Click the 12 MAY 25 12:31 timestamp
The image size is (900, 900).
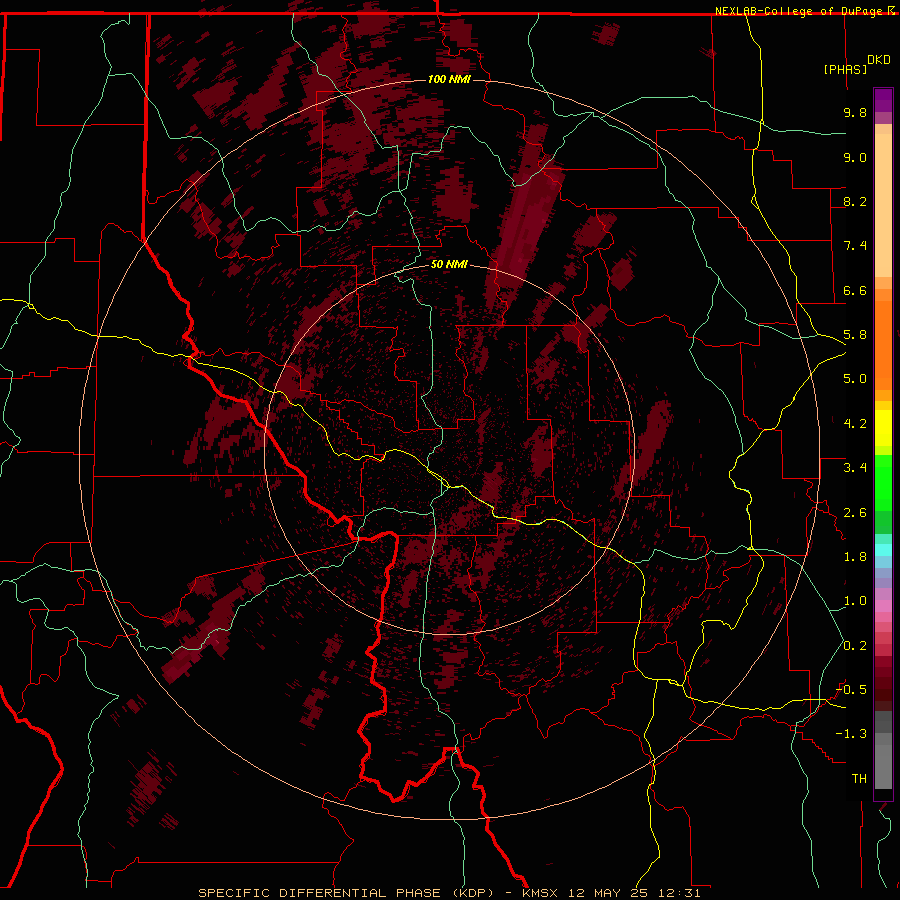click(x=634, y=893)
